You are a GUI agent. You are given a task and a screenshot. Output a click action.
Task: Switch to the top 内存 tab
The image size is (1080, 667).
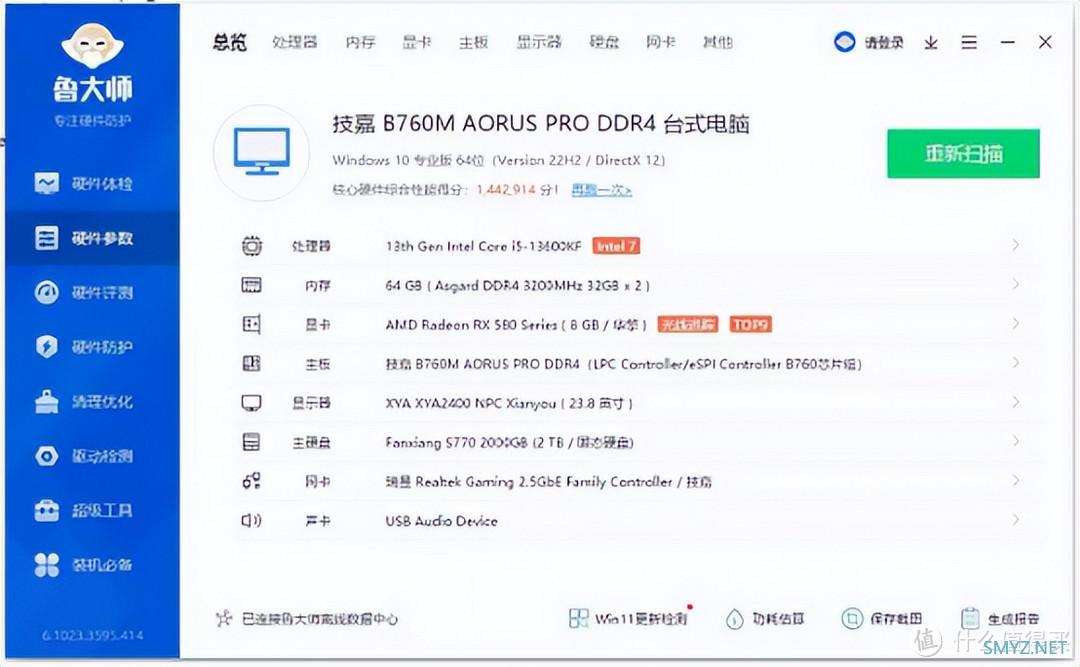361,42
